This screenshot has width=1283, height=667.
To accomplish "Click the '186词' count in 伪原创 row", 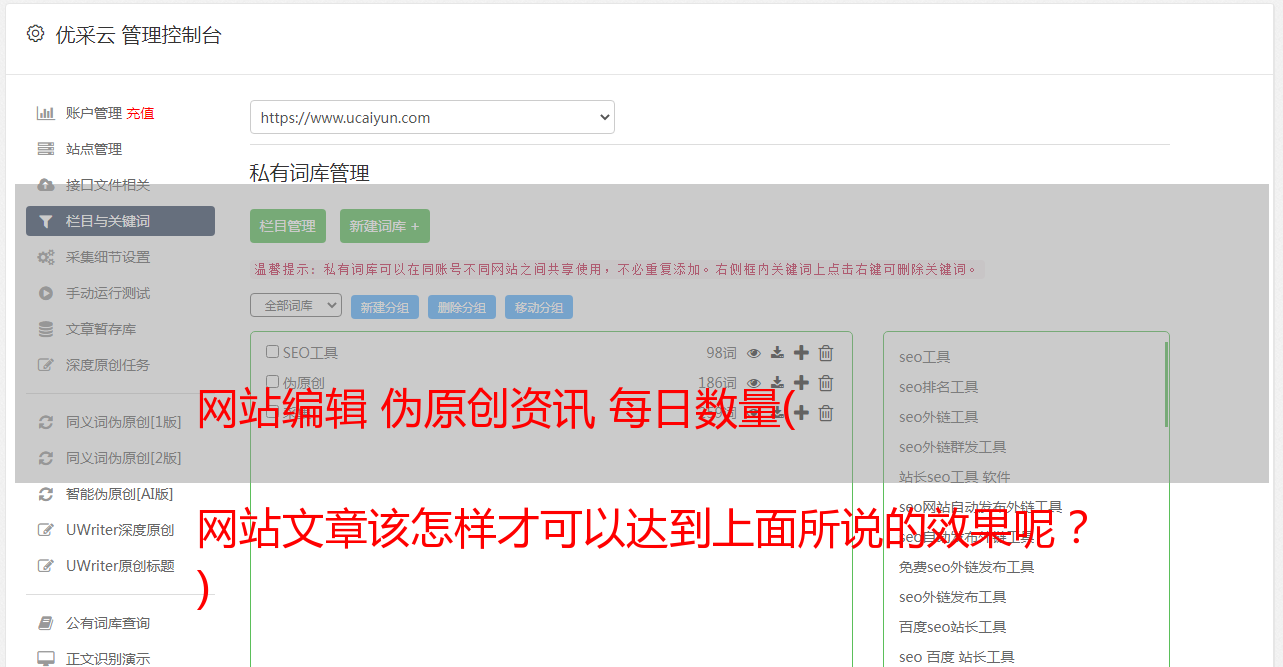I will click(x=717, y=382).
